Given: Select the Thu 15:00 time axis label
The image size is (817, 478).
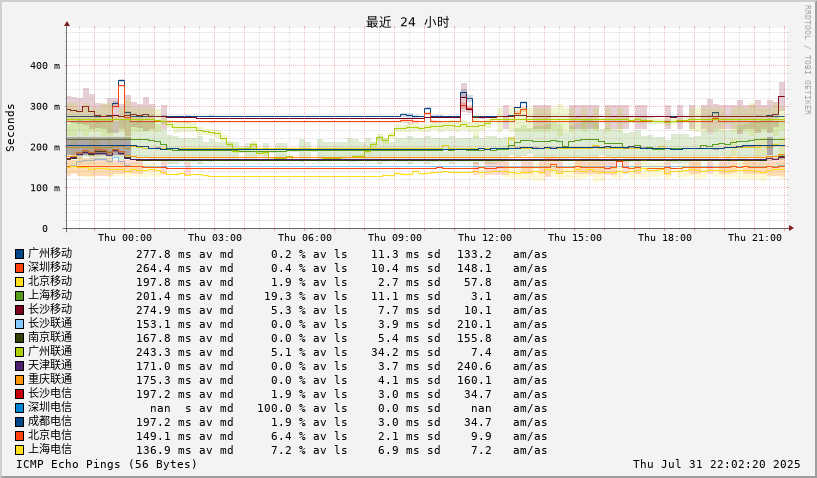Looking at the screenshot, I should click(x=575, y=238).
